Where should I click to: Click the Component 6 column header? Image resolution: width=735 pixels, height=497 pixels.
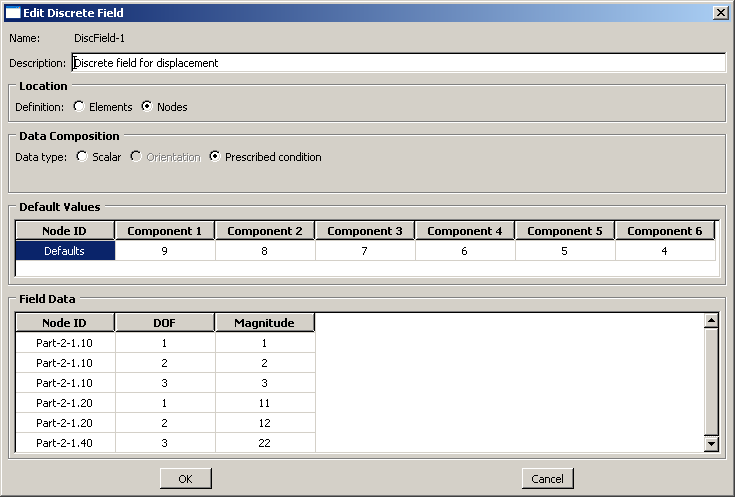point(665,231)
